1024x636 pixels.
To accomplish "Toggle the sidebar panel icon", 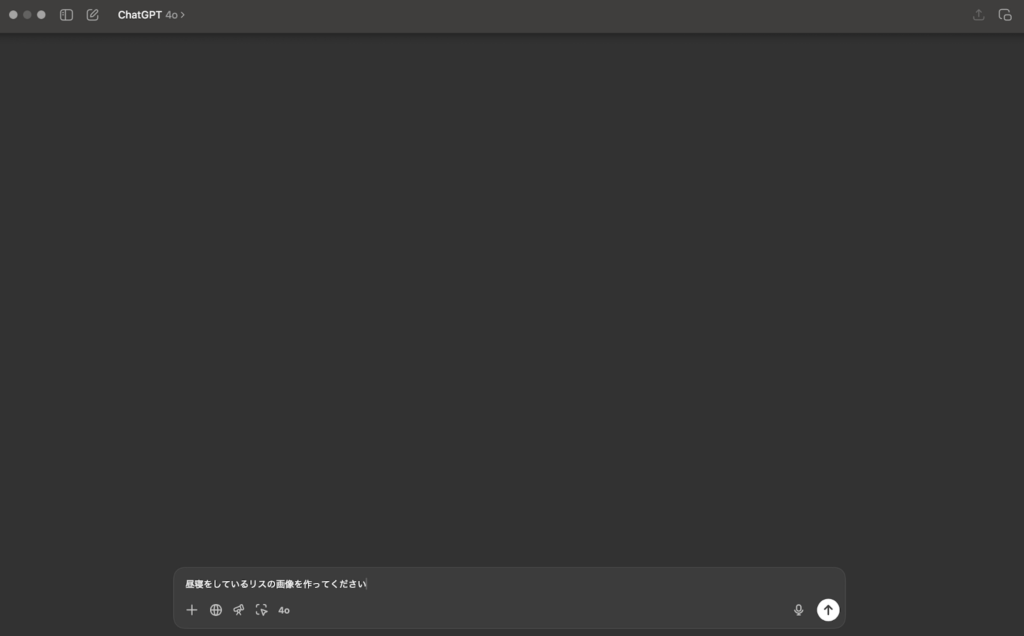I will [x=66, y=14].
